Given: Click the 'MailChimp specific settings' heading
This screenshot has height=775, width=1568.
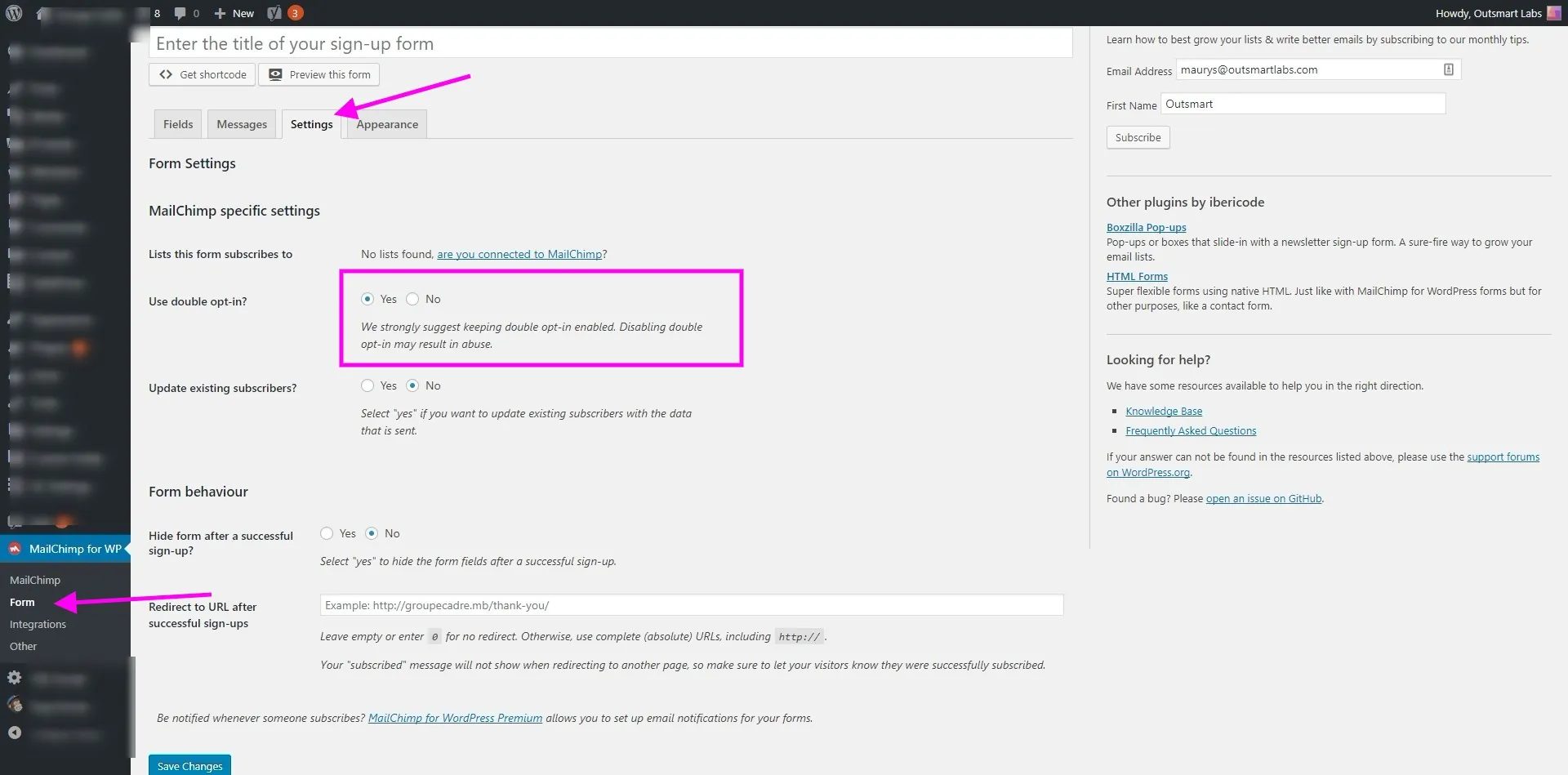Looking at the screenshot, I should pos(234,211).
